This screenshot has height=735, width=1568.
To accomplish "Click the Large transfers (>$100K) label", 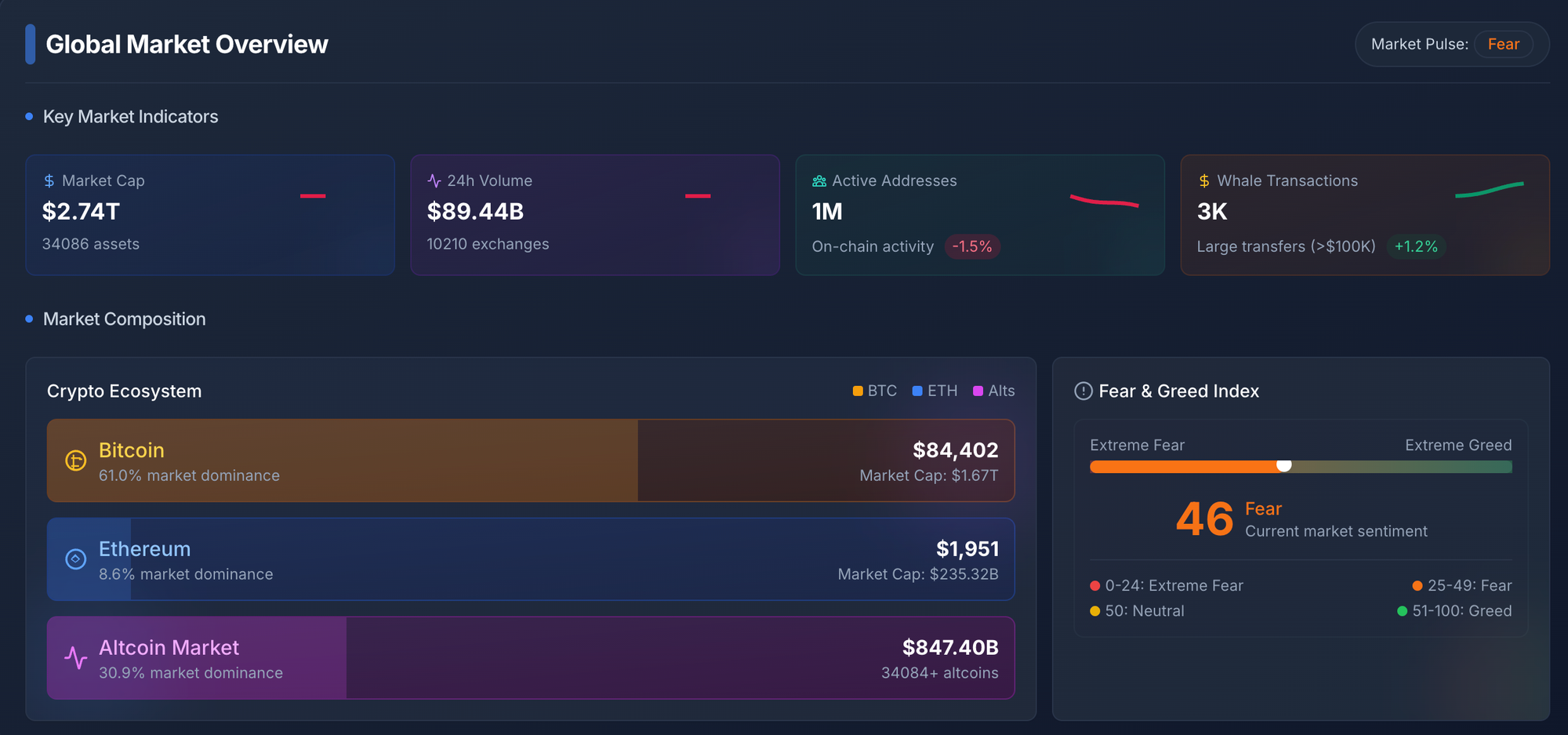I will pyautogui.click(x=1286, y=246).
